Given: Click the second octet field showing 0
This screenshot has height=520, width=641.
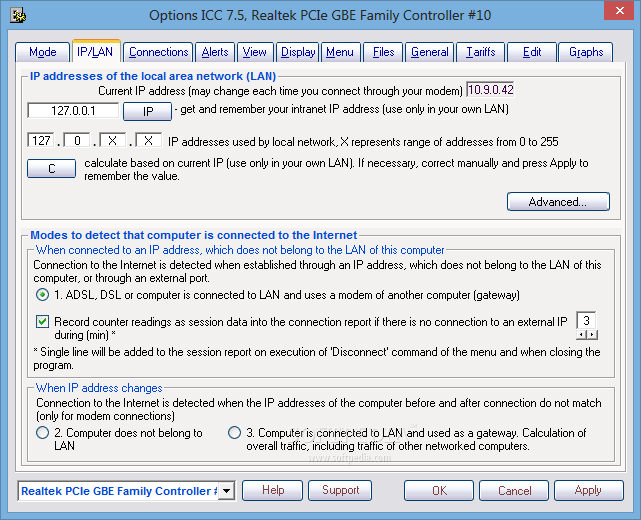Looking at the screenshot, I should coord(77,141).
